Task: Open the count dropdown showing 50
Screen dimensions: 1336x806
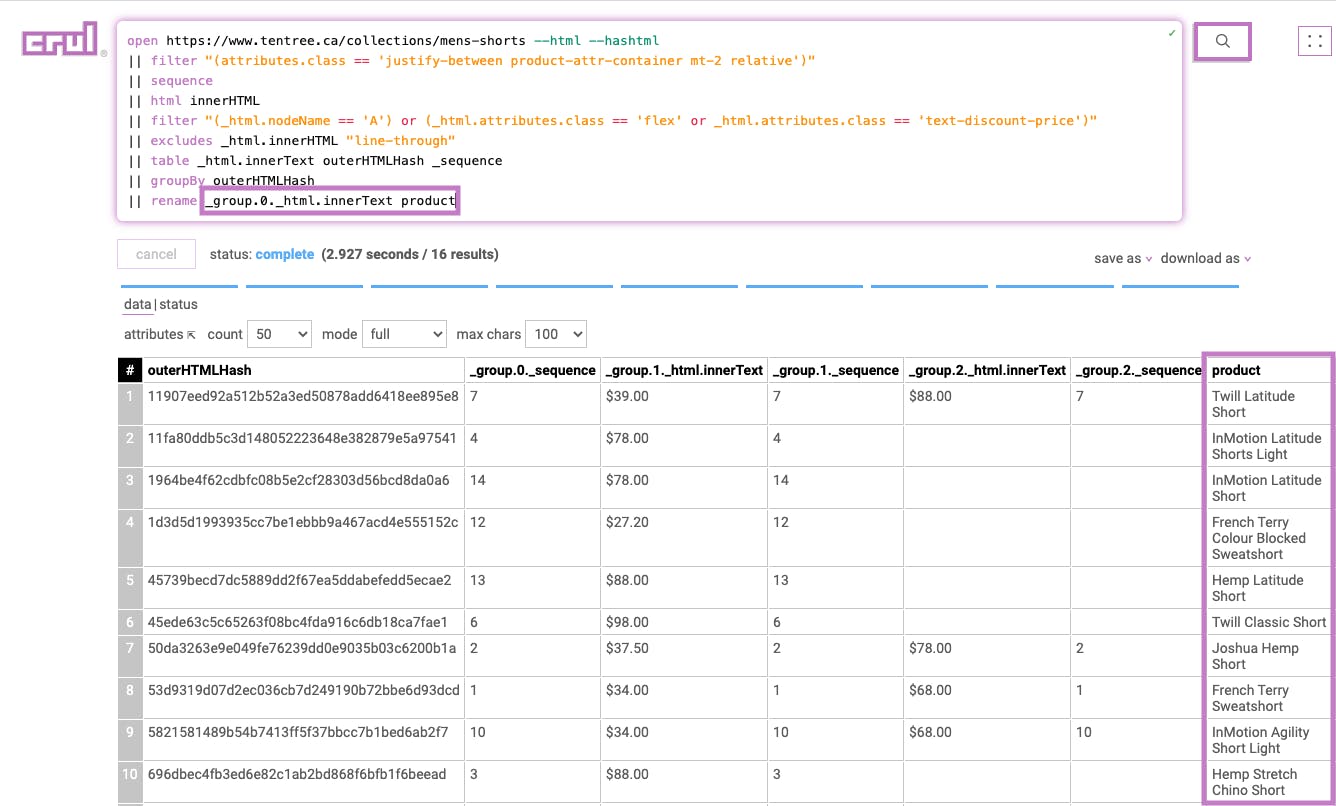Action: [281, 334]
